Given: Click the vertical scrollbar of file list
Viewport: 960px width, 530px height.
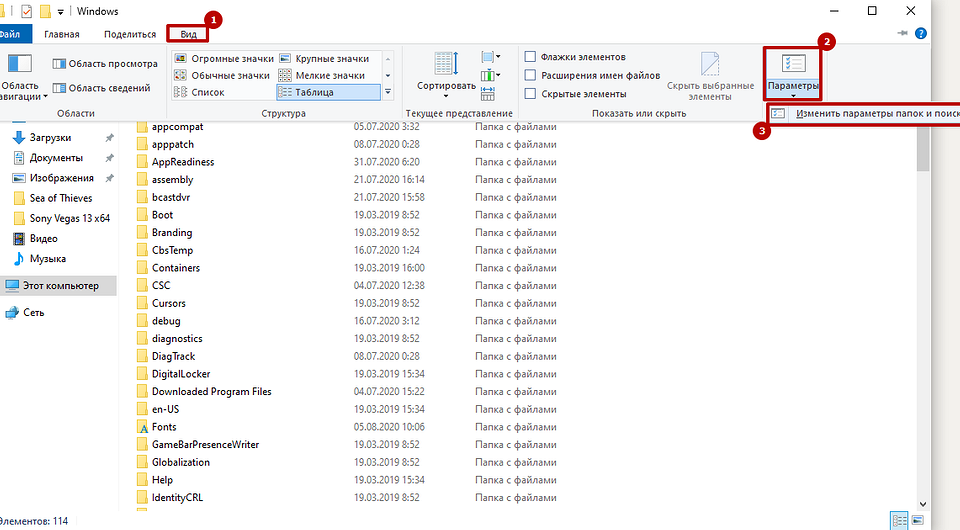Looking at the screenshot, I should pos(923,300).
